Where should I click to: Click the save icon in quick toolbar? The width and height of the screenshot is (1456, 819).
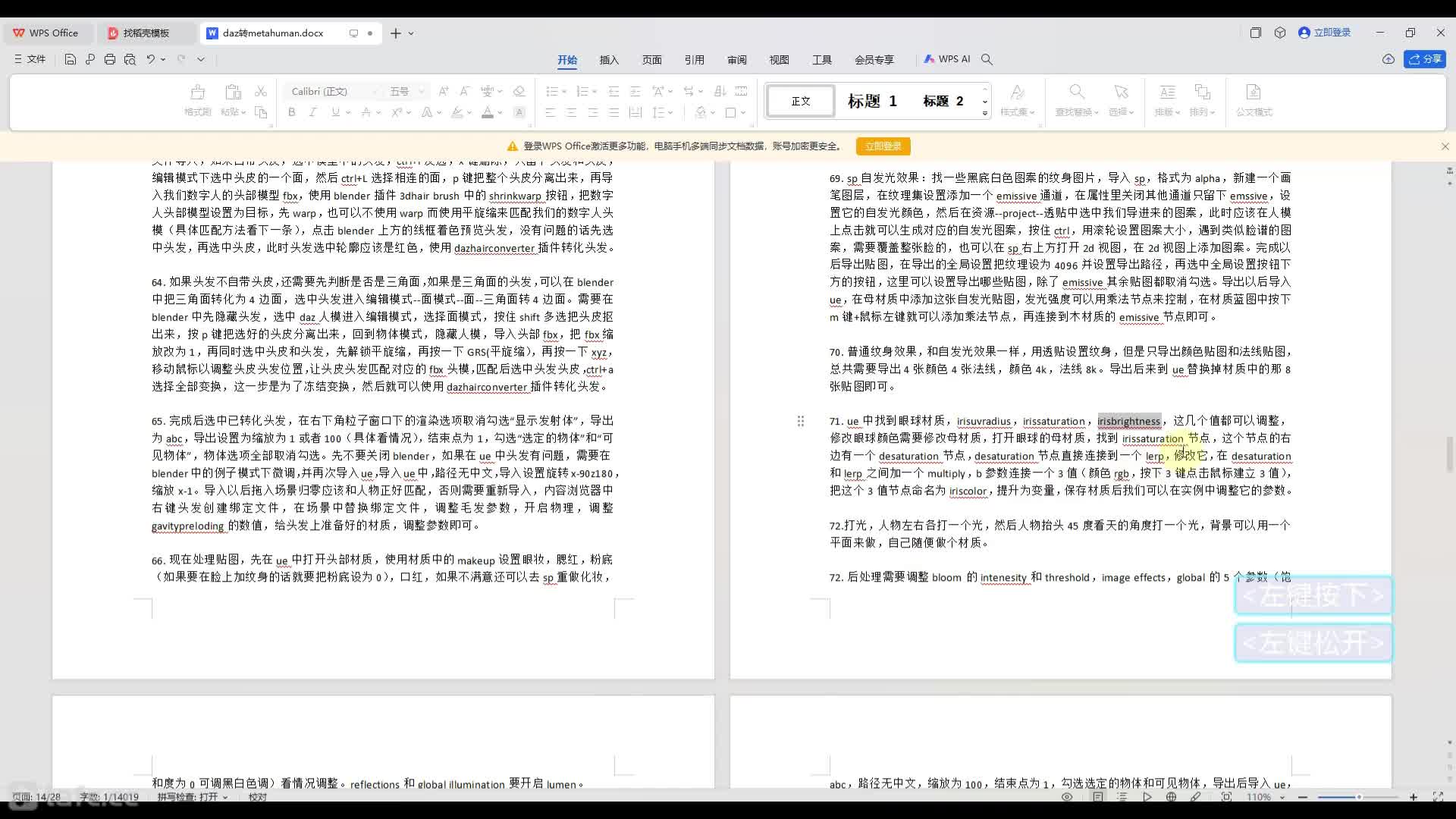(70, 59)
